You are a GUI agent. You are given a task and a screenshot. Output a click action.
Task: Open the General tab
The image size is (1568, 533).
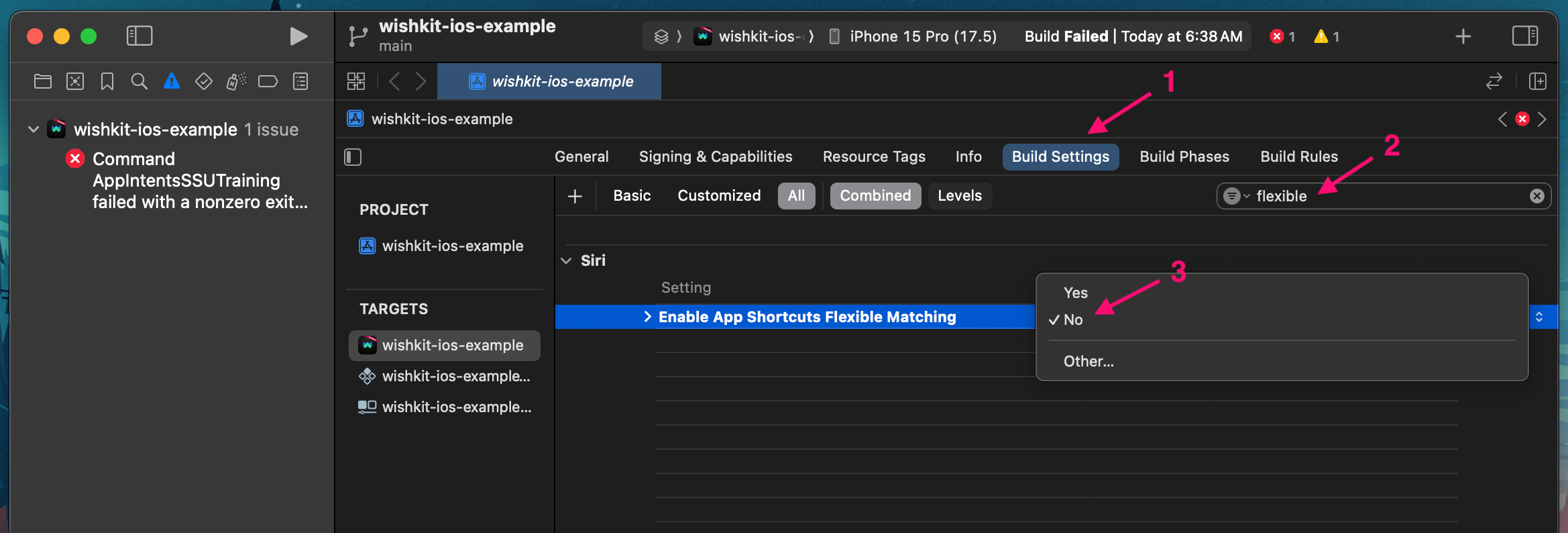point(581,157)
